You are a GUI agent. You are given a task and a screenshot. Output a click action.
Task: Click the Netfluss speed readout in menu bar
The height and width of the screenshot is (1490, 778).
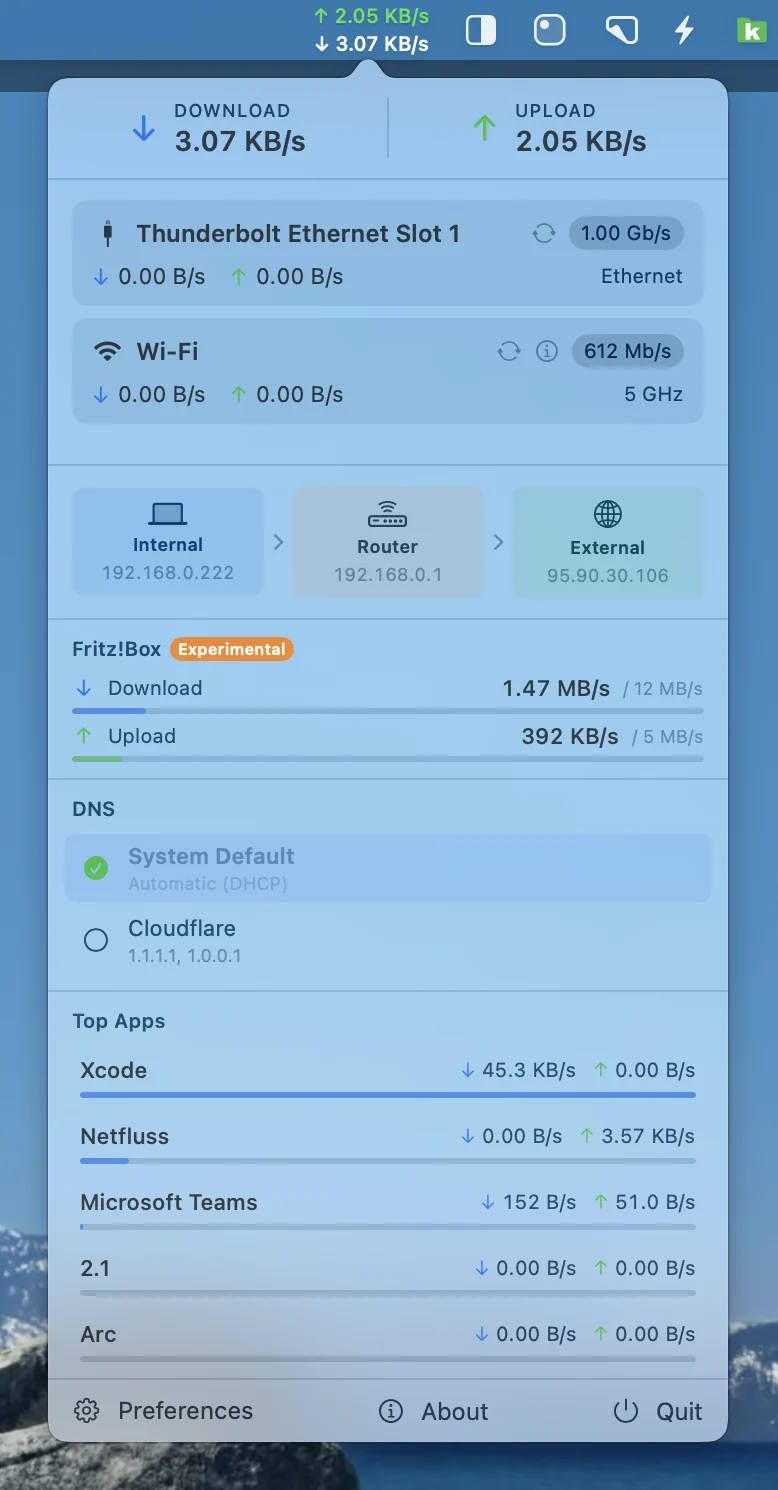371,30
